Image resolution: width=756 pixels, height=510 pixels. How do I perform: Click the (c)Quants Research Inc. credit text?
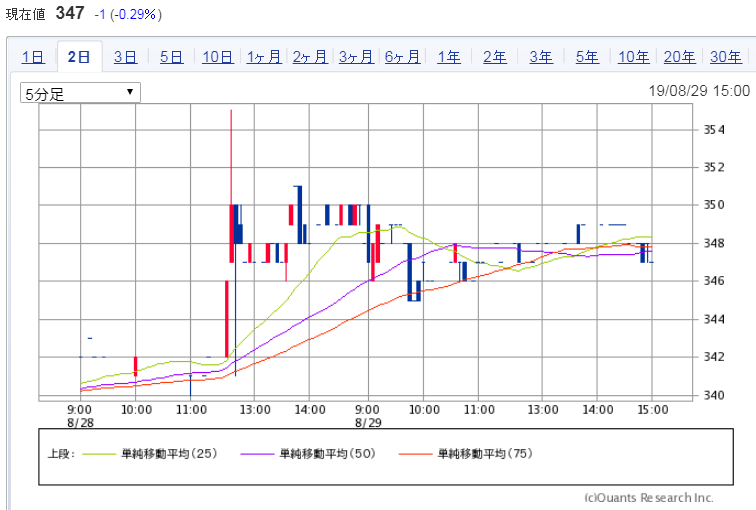pyautogui.click(x=649, y=497)
